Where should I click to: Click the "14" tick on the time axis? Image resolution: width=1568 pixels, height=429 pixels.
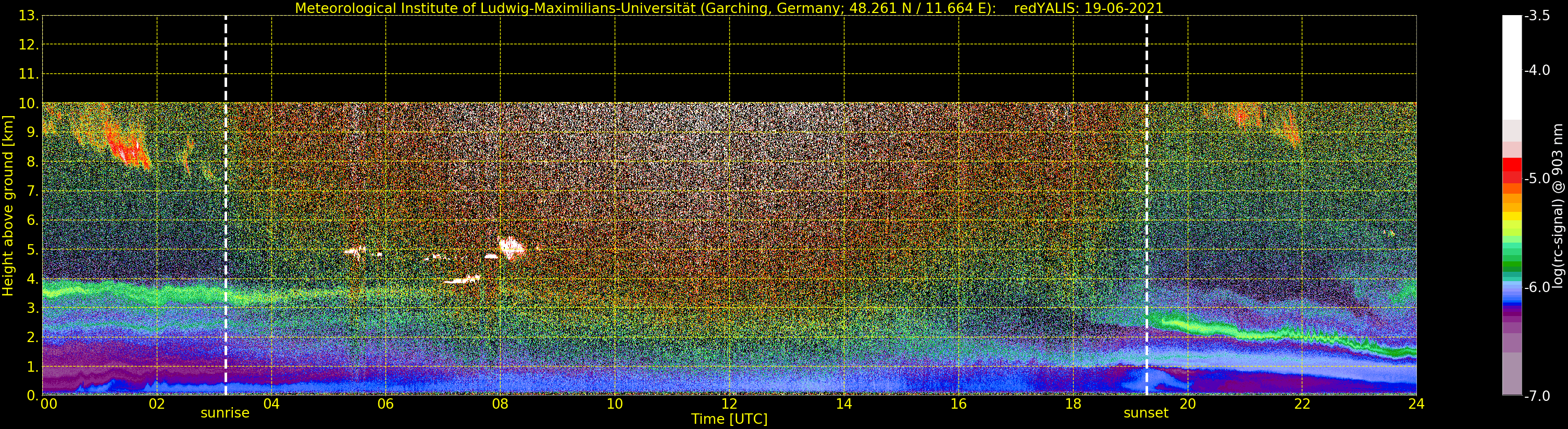click(x=844, y=404)
